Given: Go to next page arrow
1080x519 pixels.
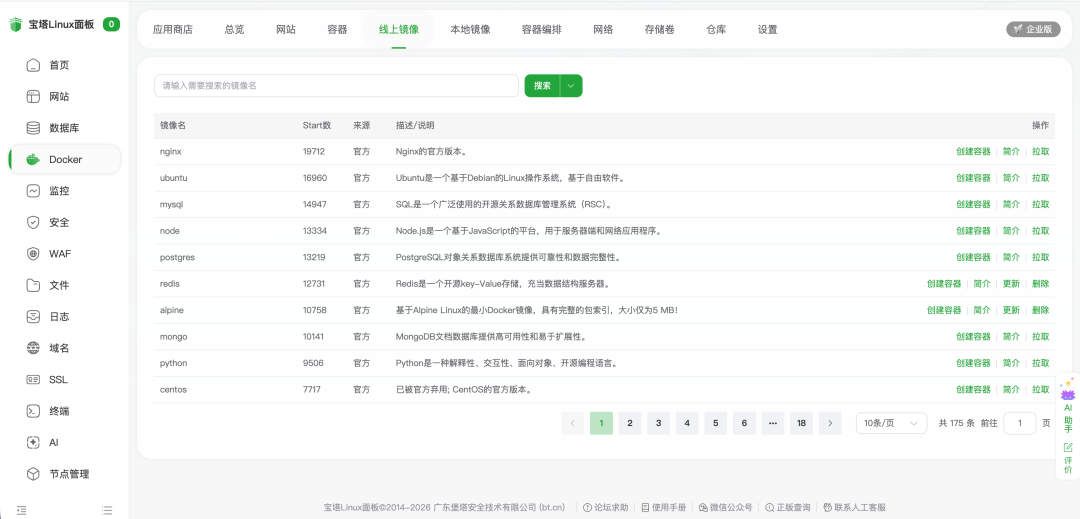Looking at the screenshot, I should [x=830, y=423].
